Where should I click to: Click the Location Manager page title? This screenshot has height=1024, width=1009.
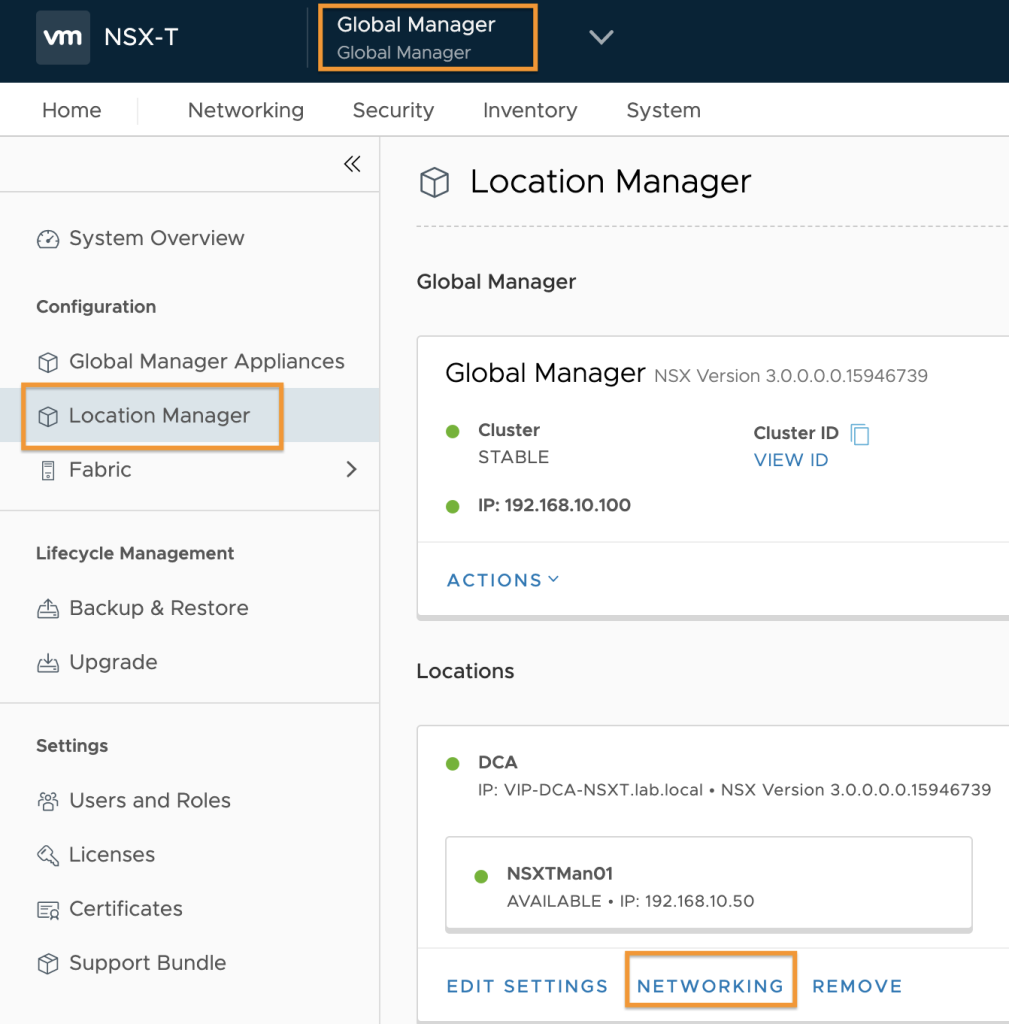[611, 182]
